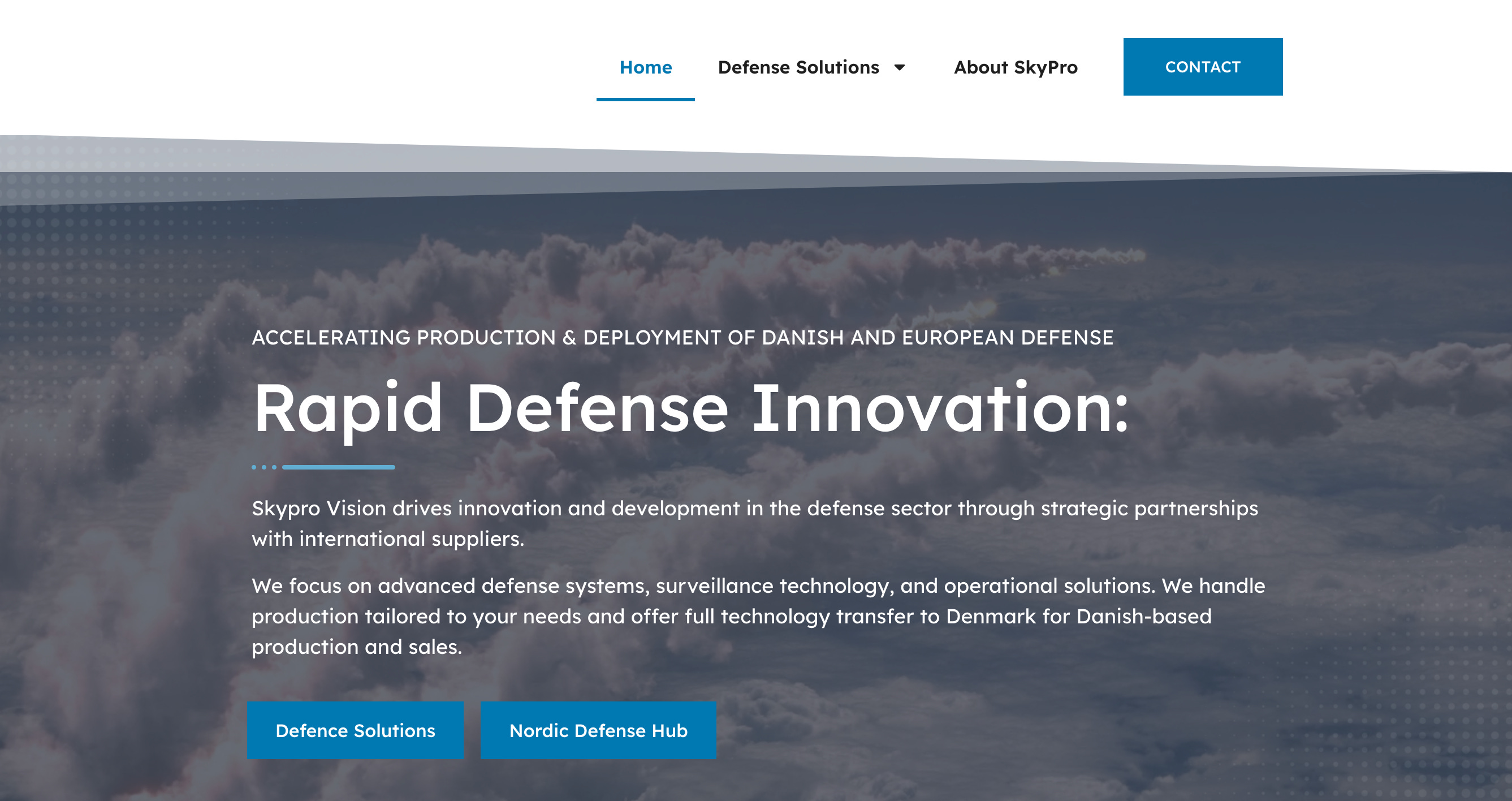Expand the Defense Solutions dropdown arrow

pos(899,67)
